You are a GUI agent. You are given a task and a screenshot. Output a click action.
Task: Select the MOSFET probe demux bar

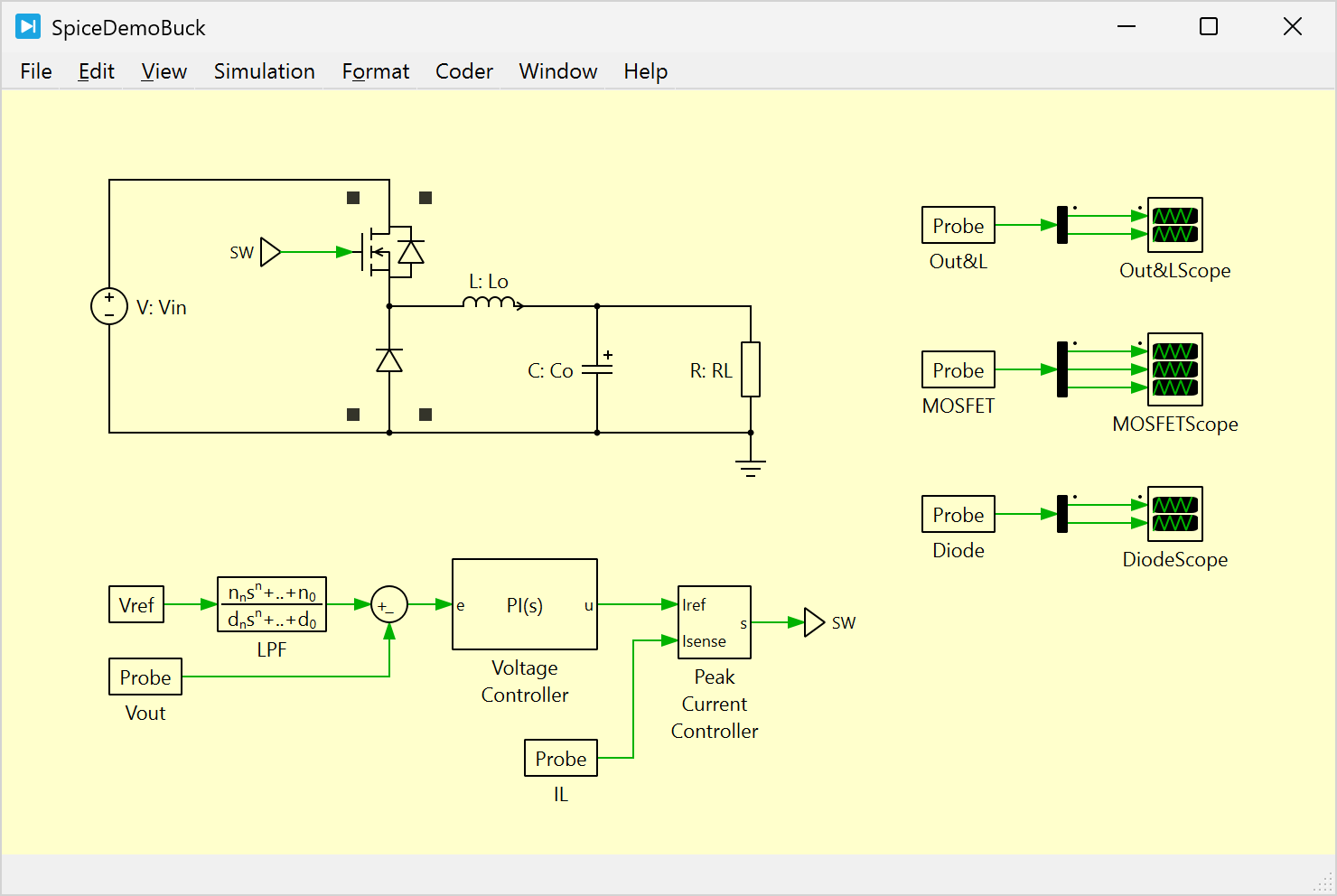click(1062, 369)
